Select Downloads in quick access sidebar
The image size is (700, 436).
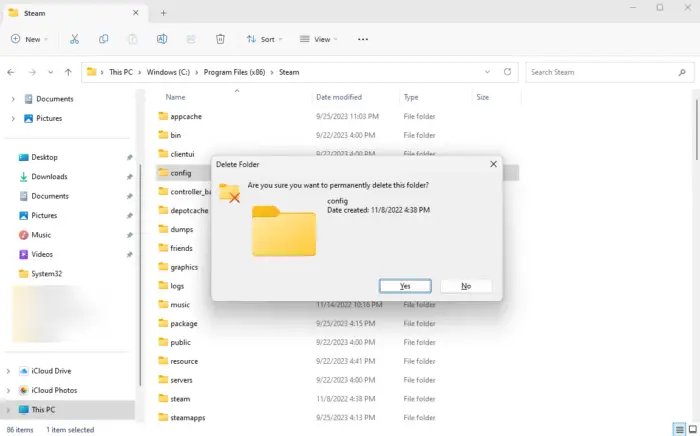click(x=49, y=177)
